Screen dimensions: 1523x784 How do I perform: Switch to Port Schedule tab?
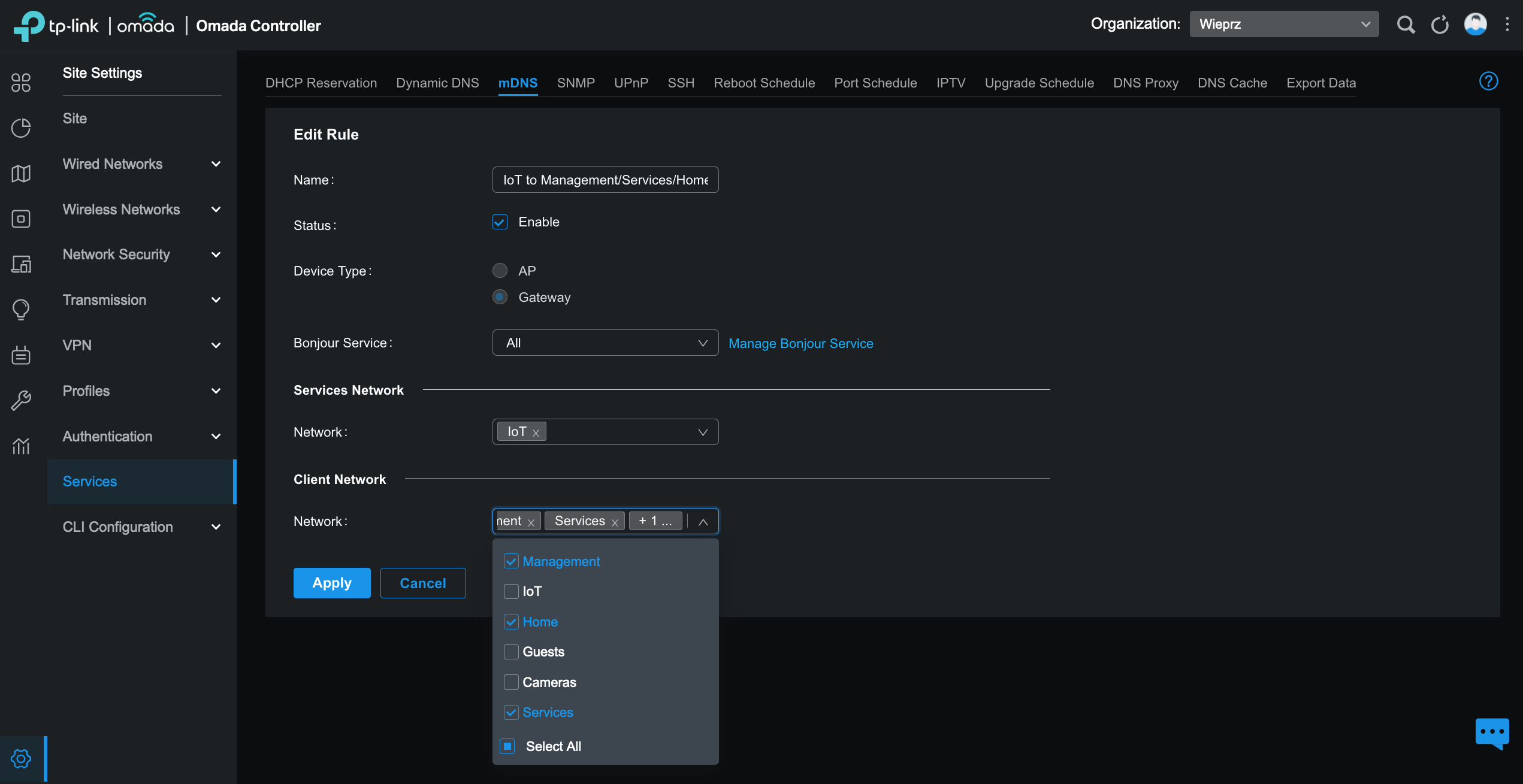[875, 83]
